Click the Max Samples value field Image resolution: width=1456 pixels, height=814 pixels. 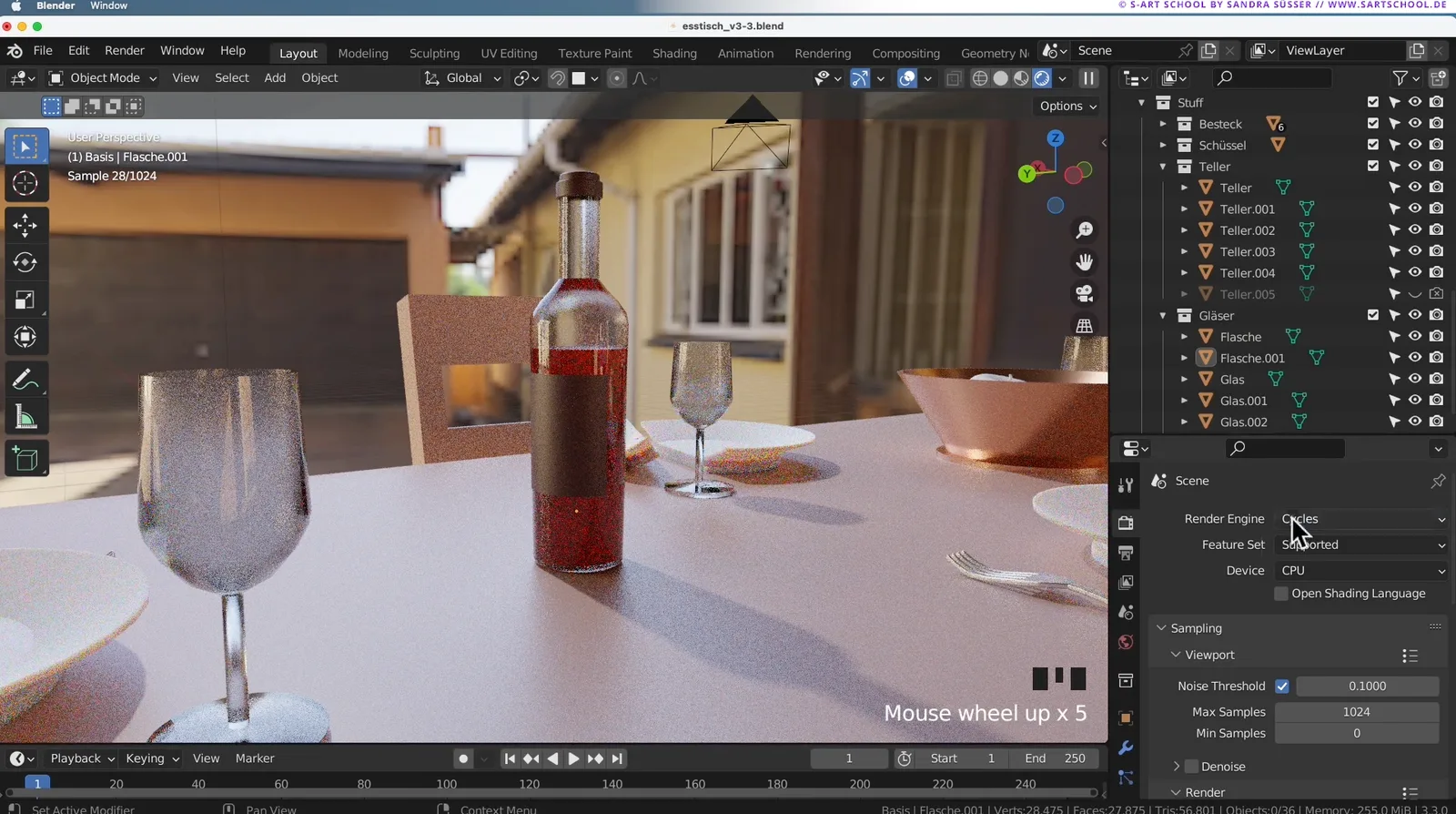coord(1357,712)
